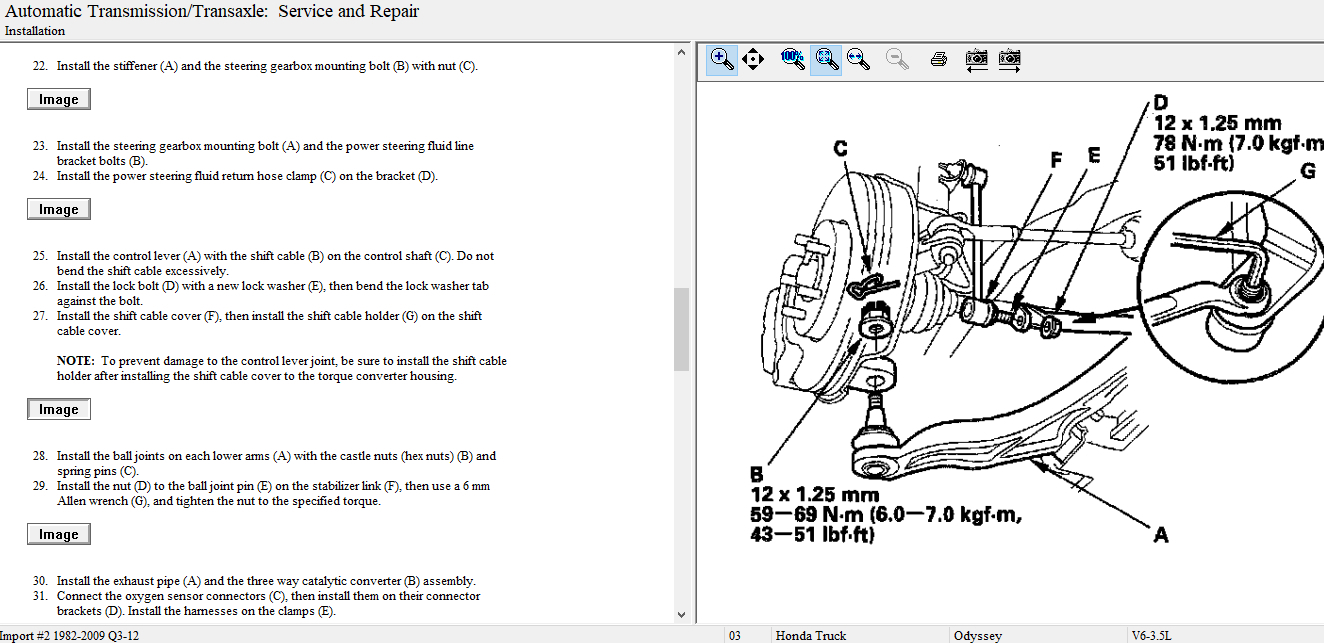
Task: Click the NOTE about control lever joint
Action: click(282, 368)
